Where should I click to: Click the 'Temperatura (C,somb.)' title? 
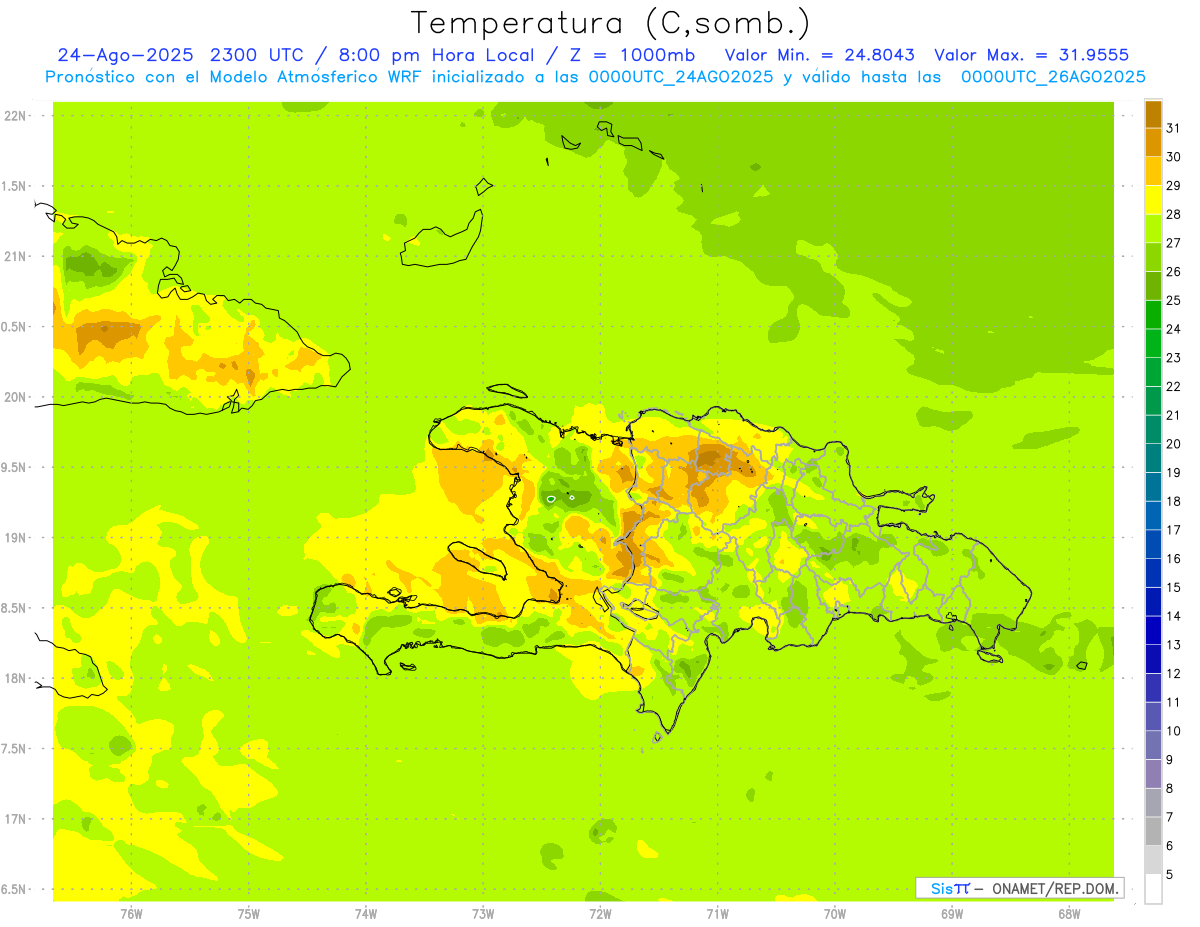click(611, 24)
